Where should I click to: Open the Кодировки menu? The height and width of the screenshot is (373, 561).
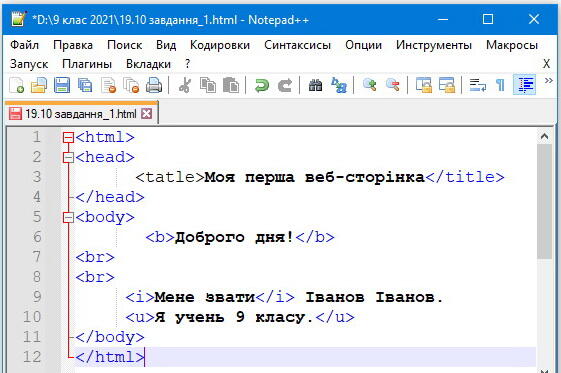(220, 45)
